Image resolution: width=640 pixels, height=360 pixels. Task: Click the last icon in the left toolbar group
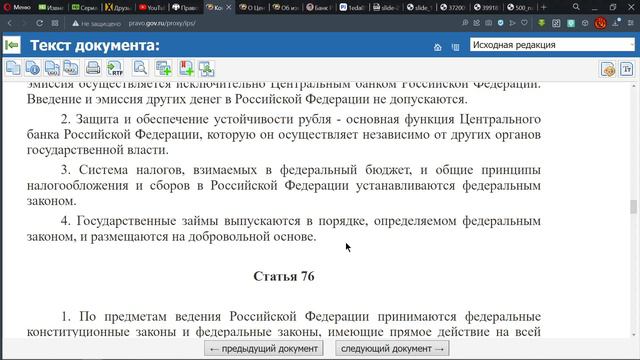coord(207,68)
